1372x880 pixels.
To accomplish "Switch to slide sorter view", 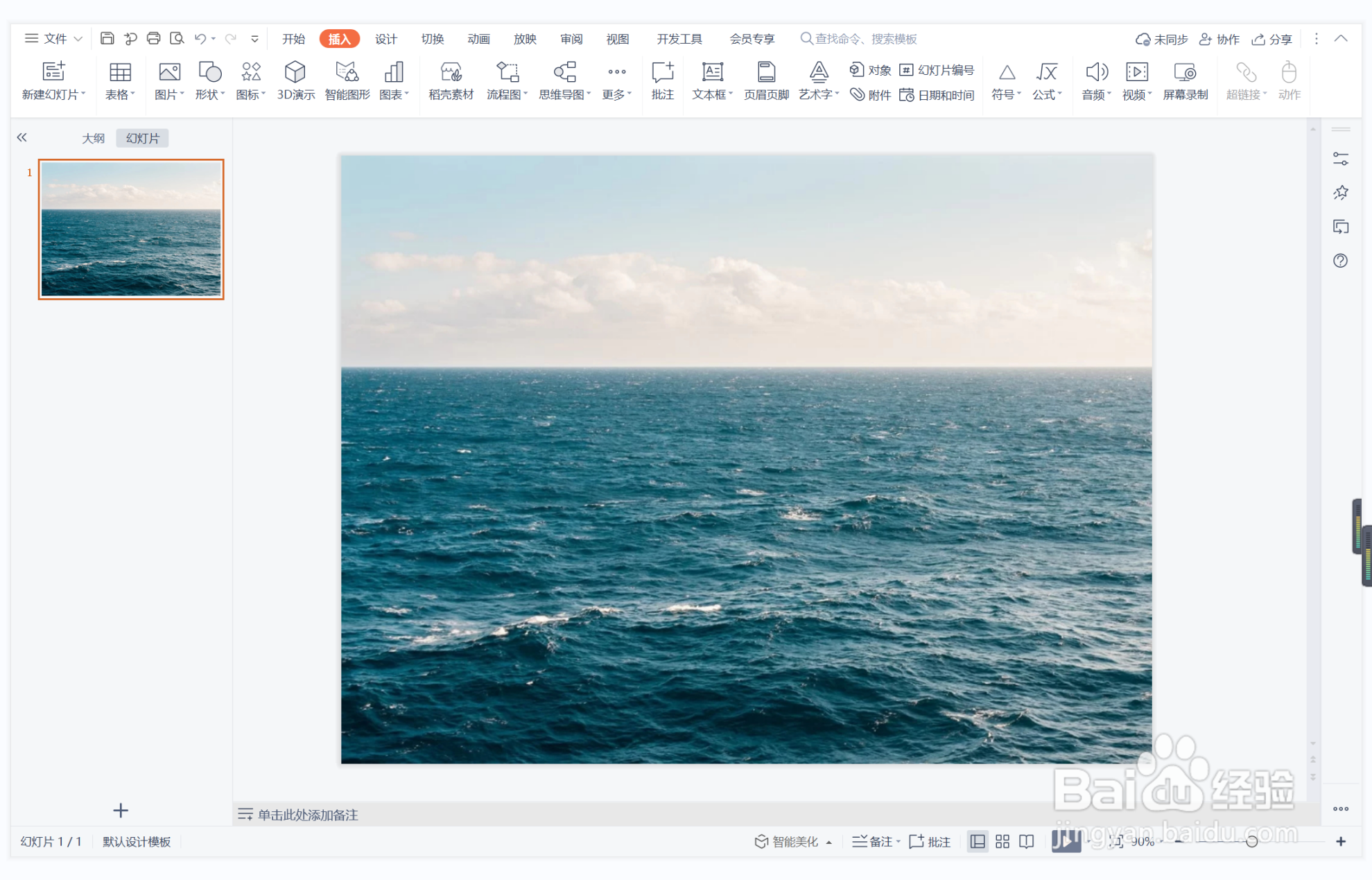I will coord(1002,841).
